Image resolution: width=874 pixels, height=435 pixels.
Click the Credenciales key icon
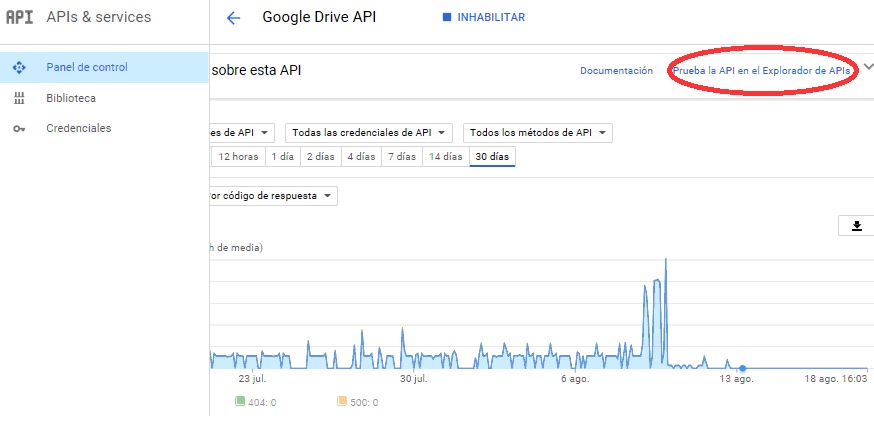(x=19, y=129)
